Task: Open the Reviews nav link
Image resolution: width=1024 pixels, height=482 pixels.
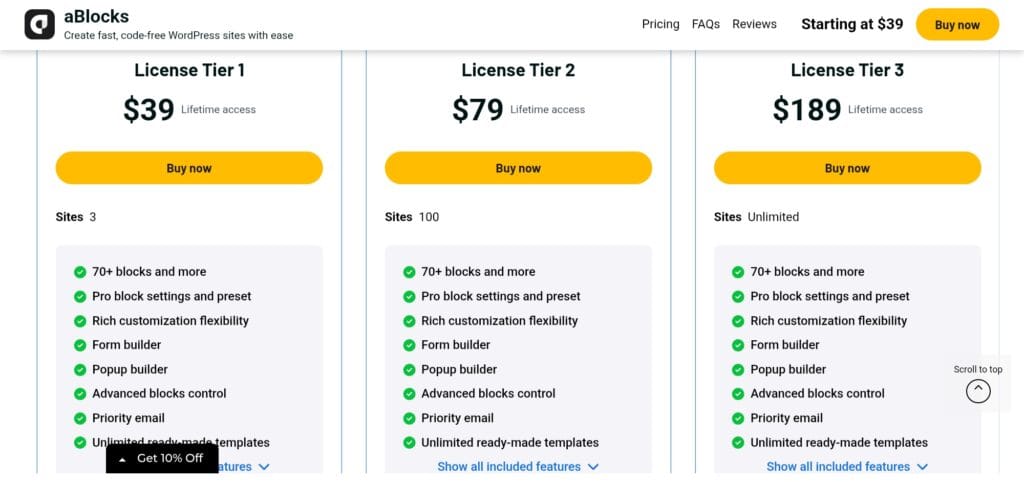Action: [754, 24]
